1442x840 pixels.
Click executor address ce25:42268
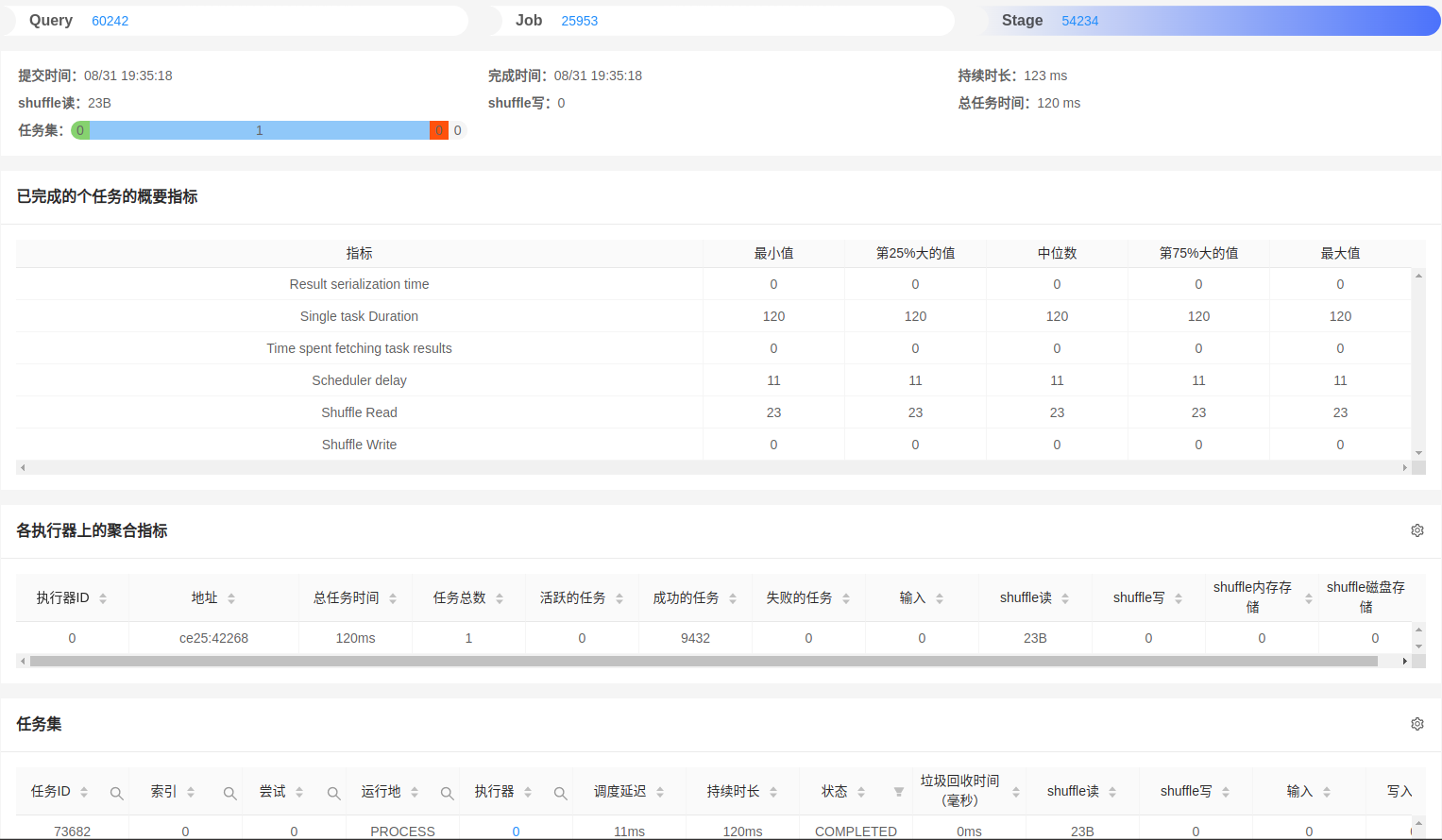[213, 638]
